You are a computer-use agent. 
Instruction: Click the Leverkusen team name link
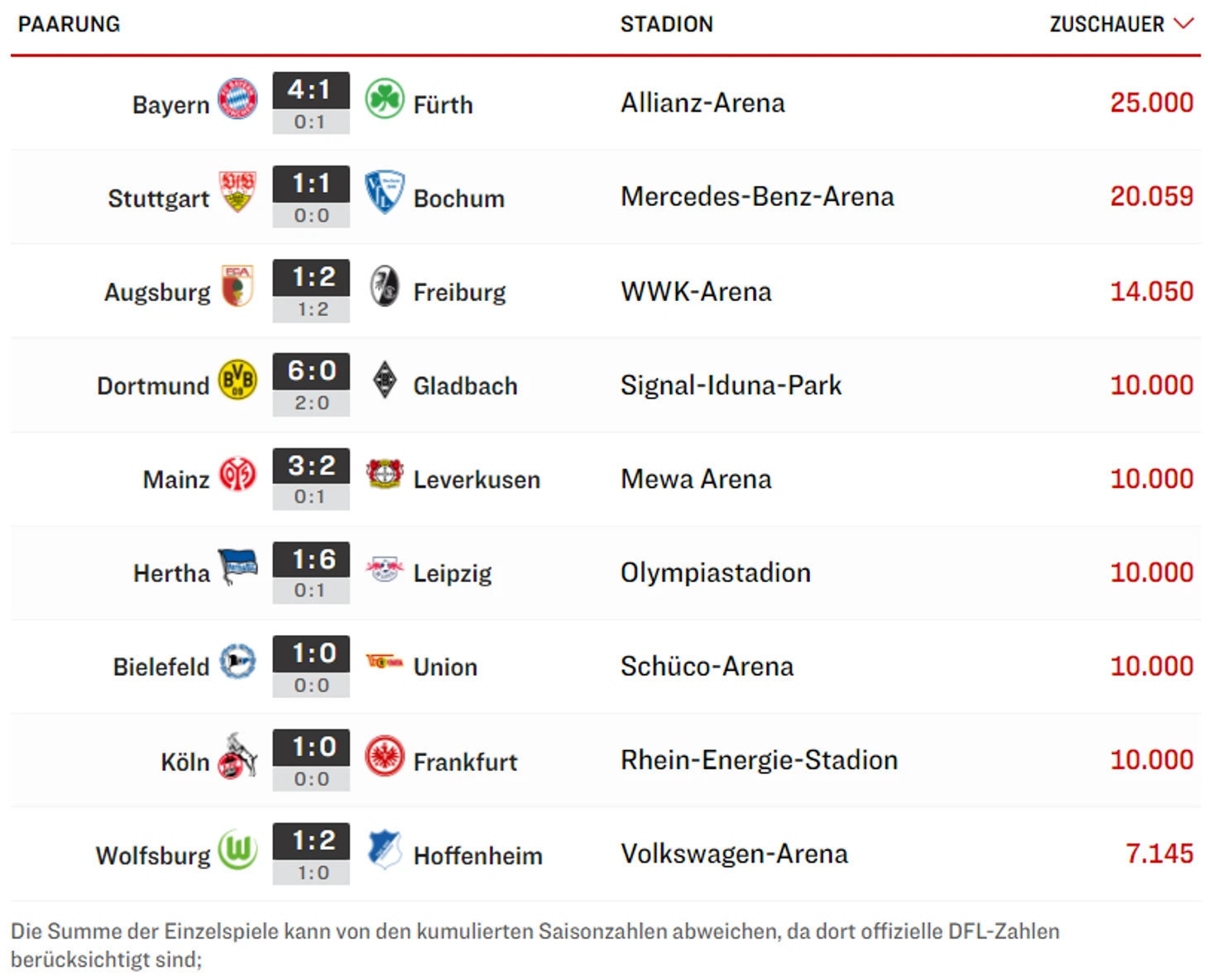[477, 480]
